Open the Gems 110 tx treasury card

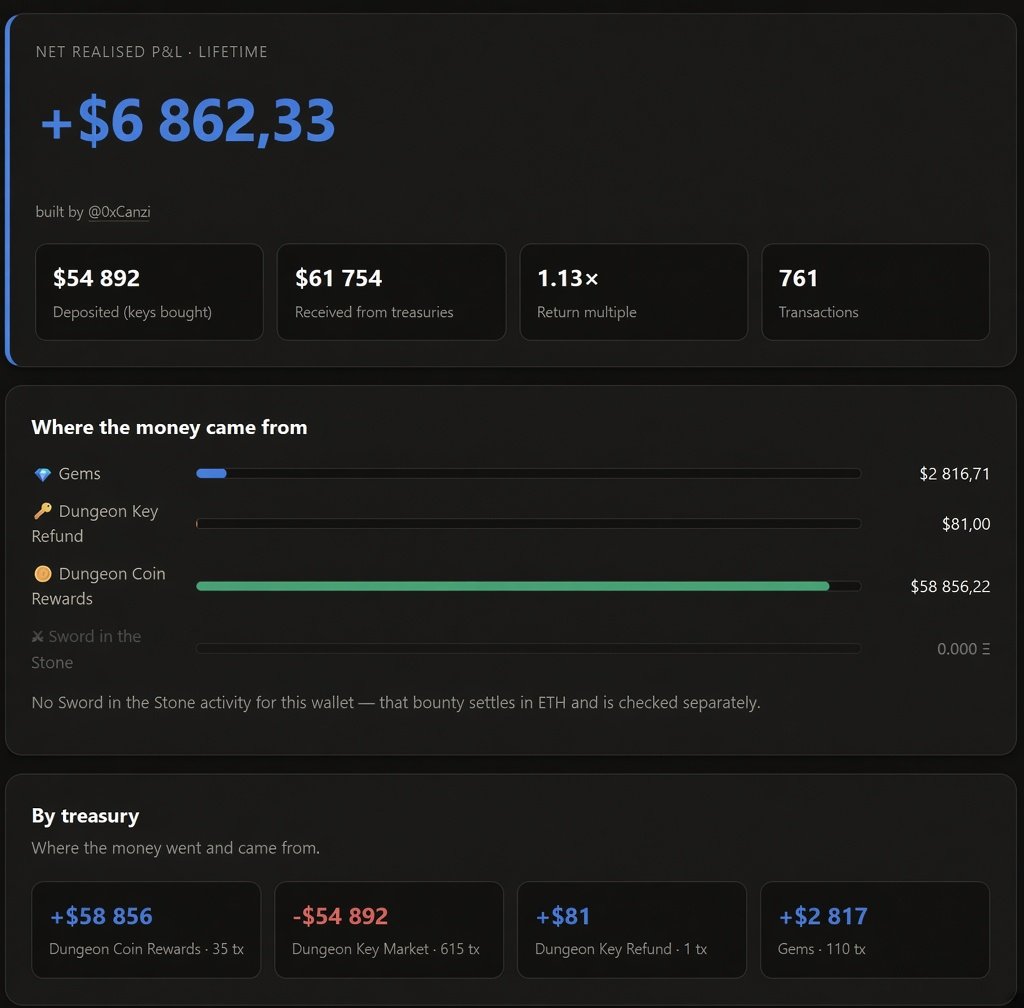[874, 930]
